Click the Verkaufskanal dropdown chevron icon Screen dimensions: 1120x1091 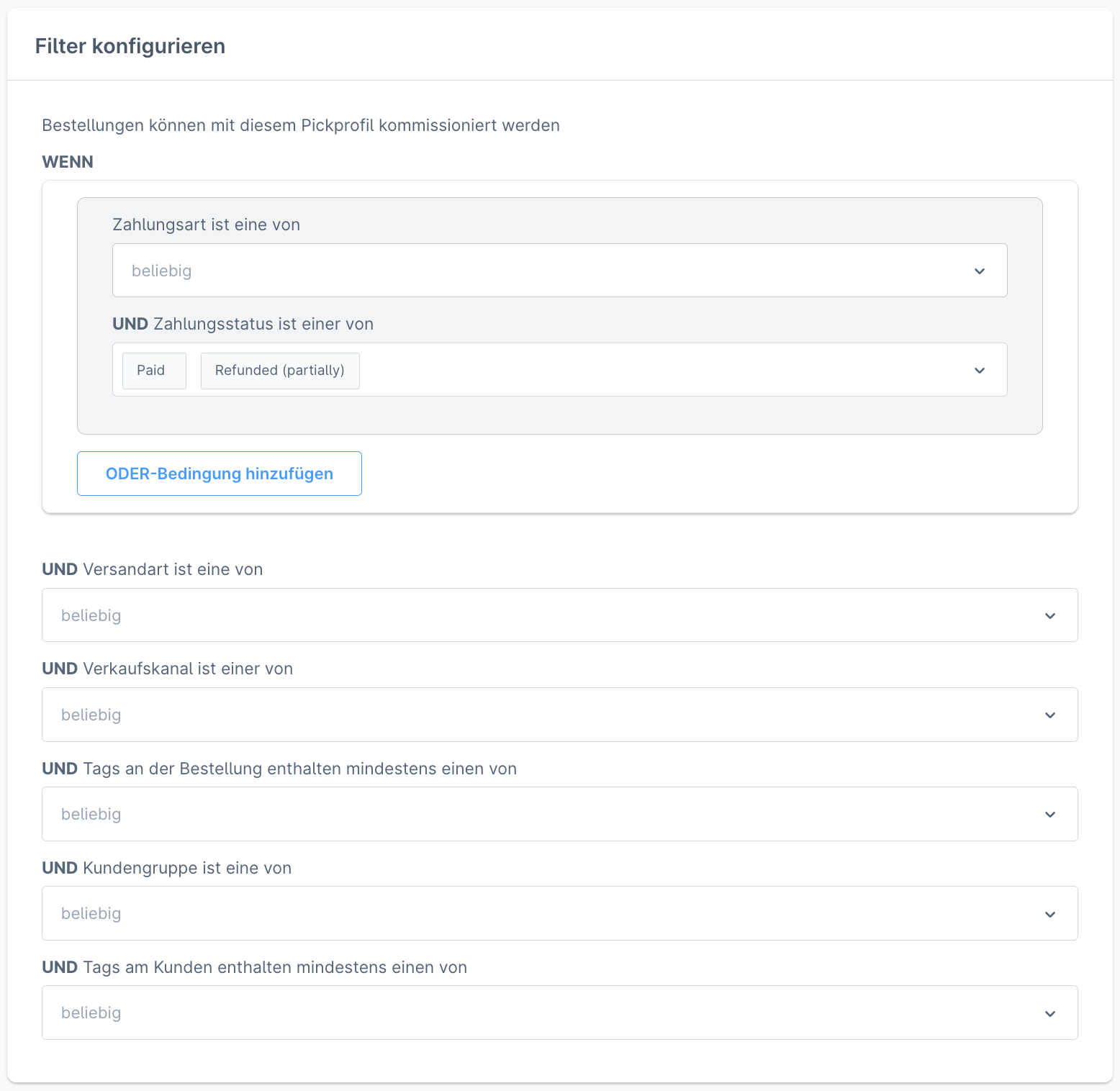[1050, 715]
